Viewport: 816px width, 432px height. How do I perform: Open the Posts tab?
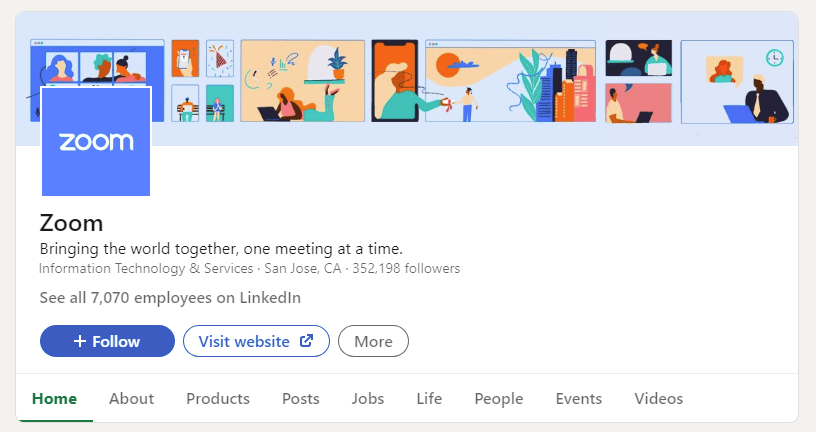[301, 399]
